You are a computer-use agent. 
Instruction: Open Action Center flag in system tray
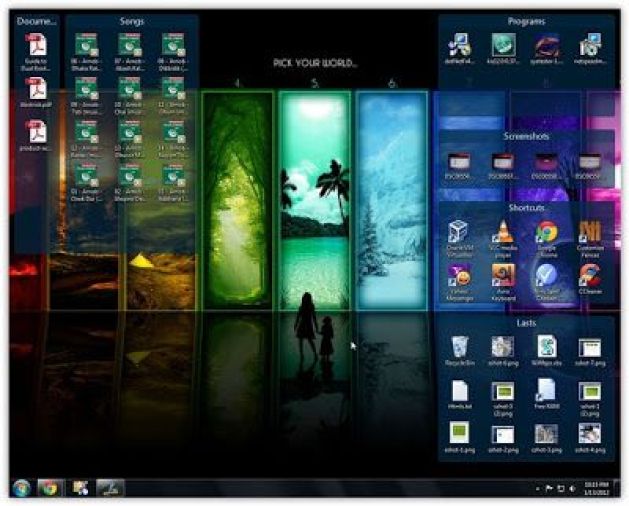tap(549, 488)
